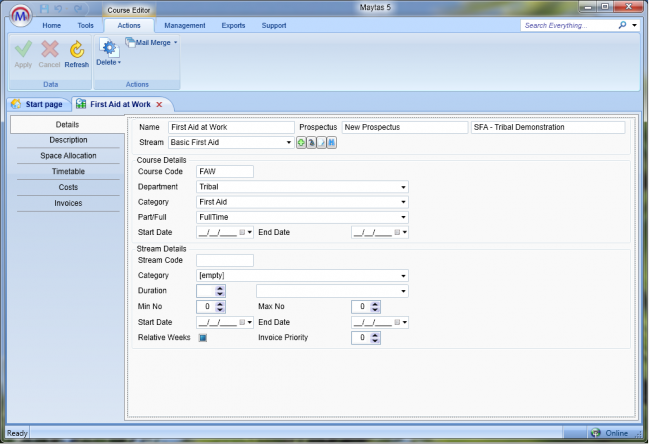Click the search magnifier icon
This screenshot has height=444, width=650.
click(x=624, y=25)
